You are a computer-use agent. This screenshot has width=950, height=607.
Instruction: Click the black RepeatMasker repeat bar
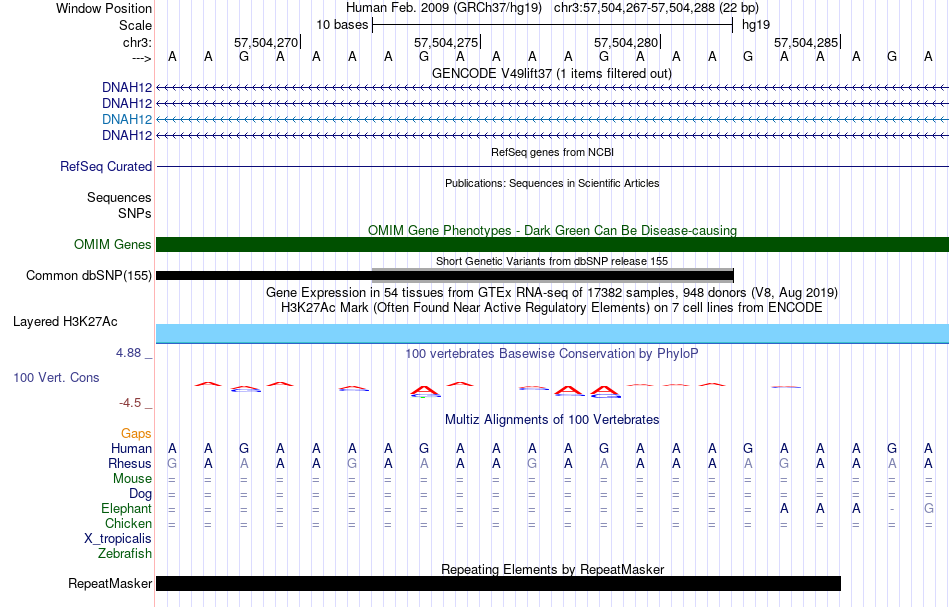point(498,583)
